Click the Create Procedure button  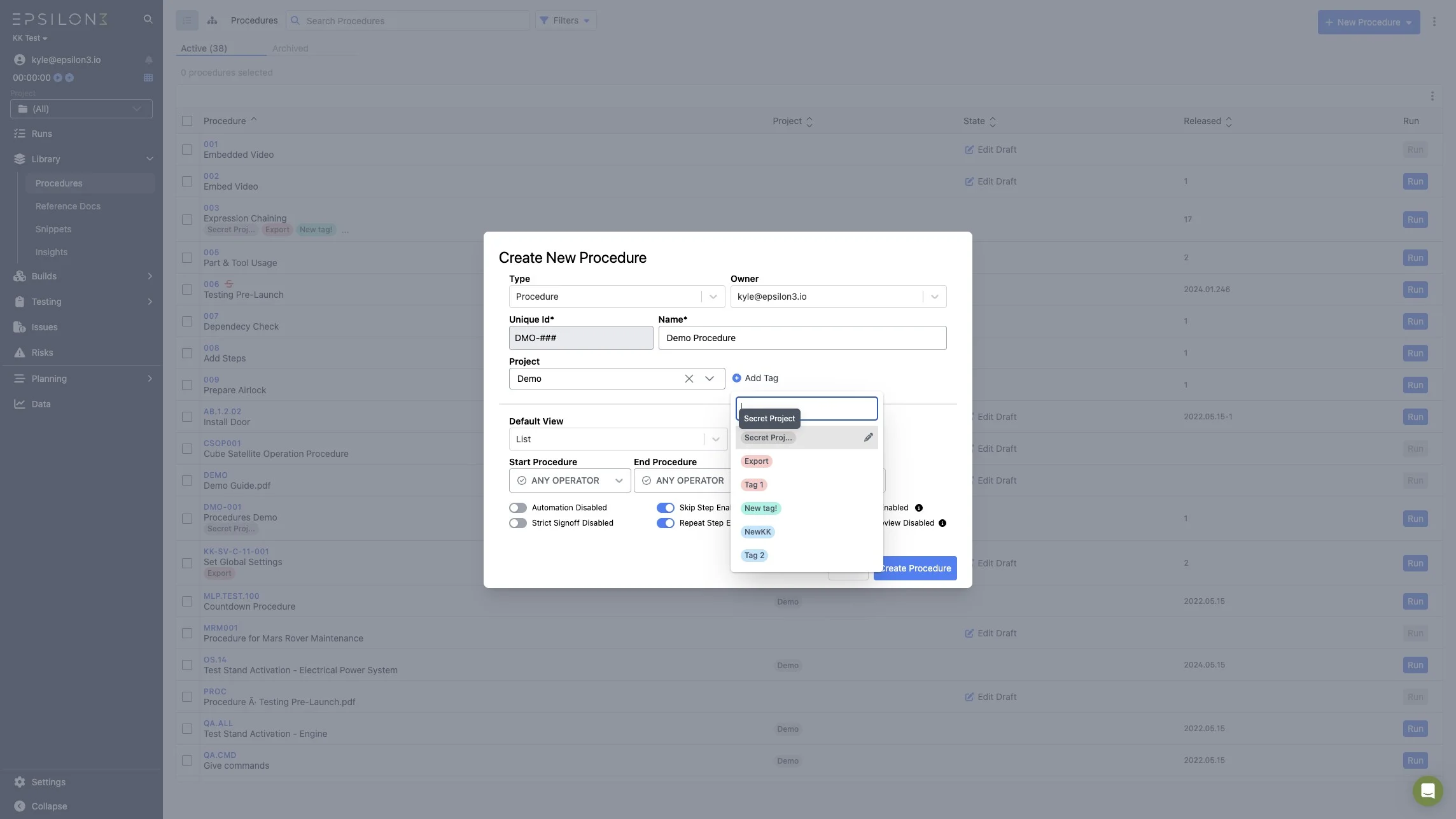pos(915,568)
